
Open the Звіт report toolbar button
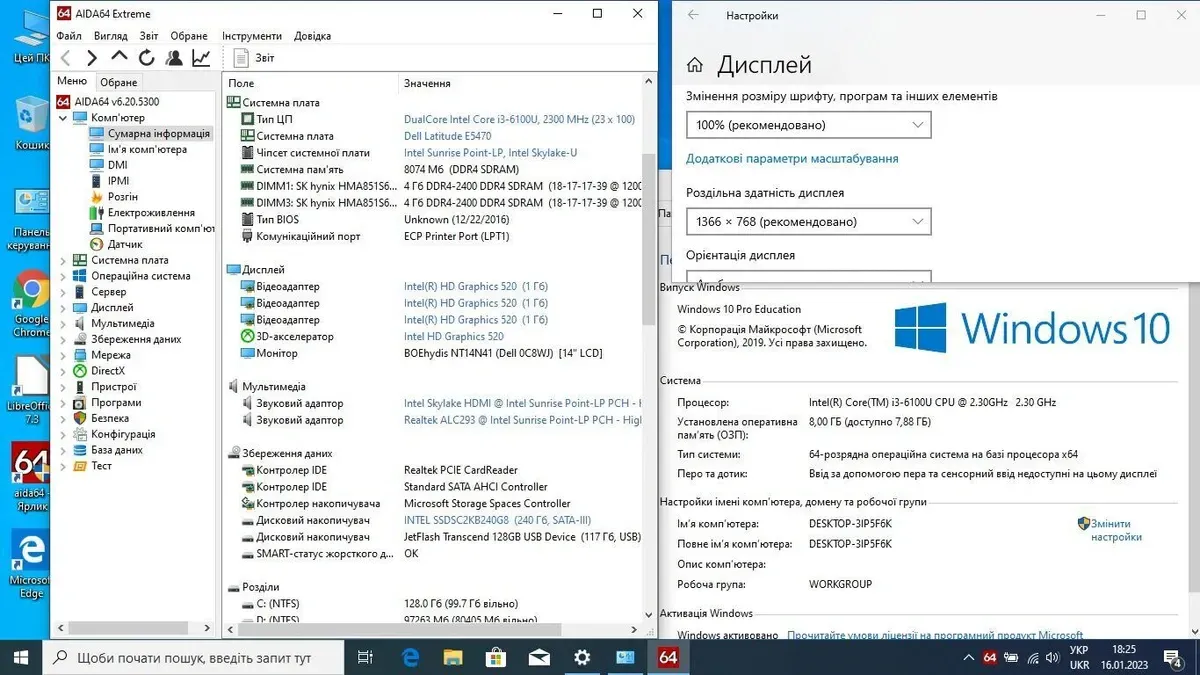point(254,58)
